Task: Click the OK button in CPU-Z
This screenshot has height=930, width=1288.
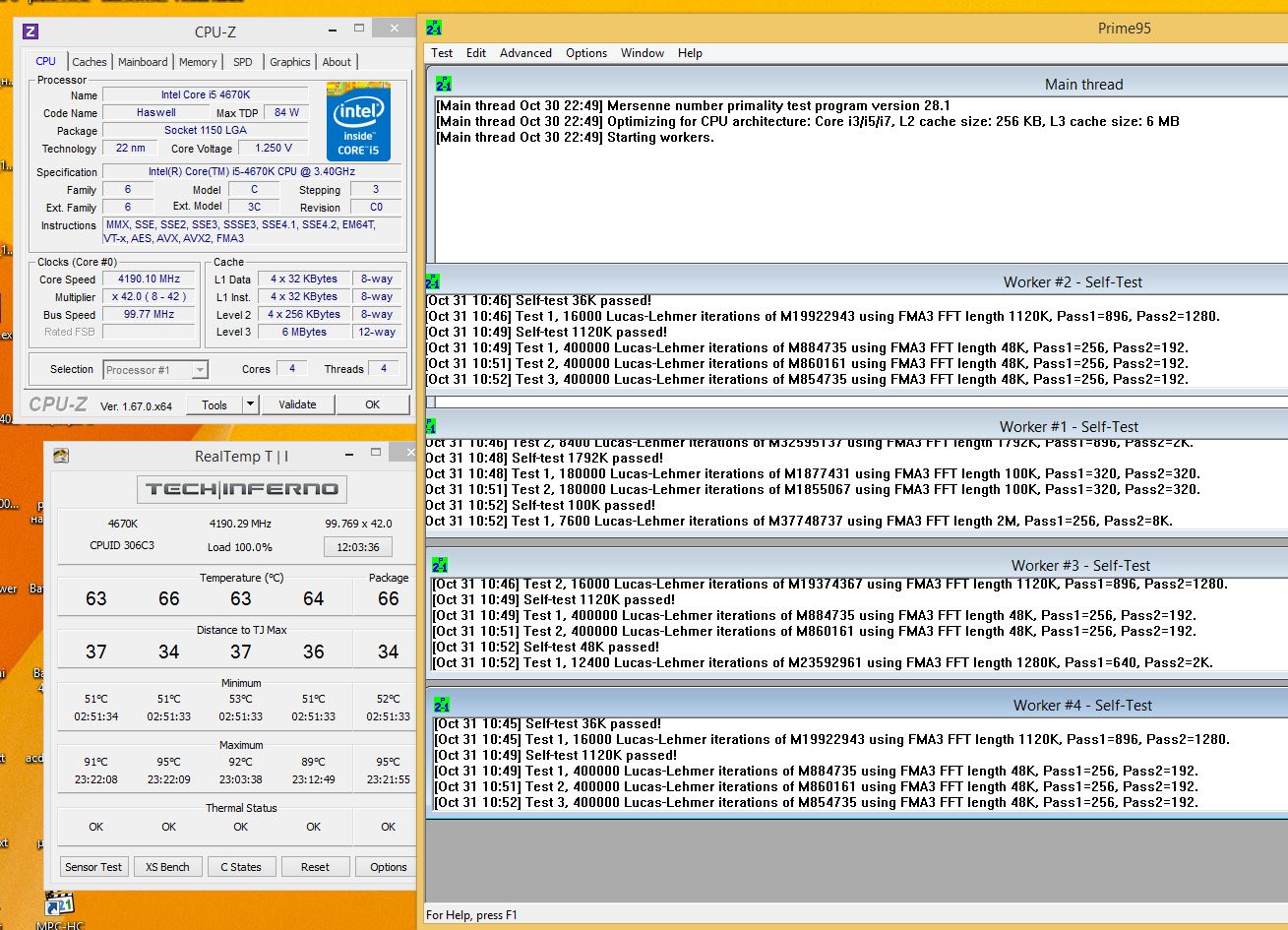Action: point(372,404)
